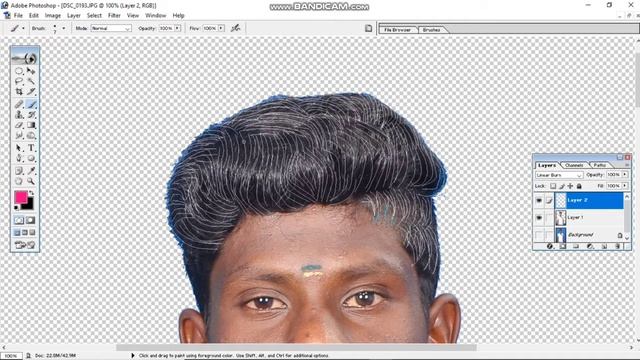Select the Pen tool
640x360 pixels.
click(x=19, y=158)
